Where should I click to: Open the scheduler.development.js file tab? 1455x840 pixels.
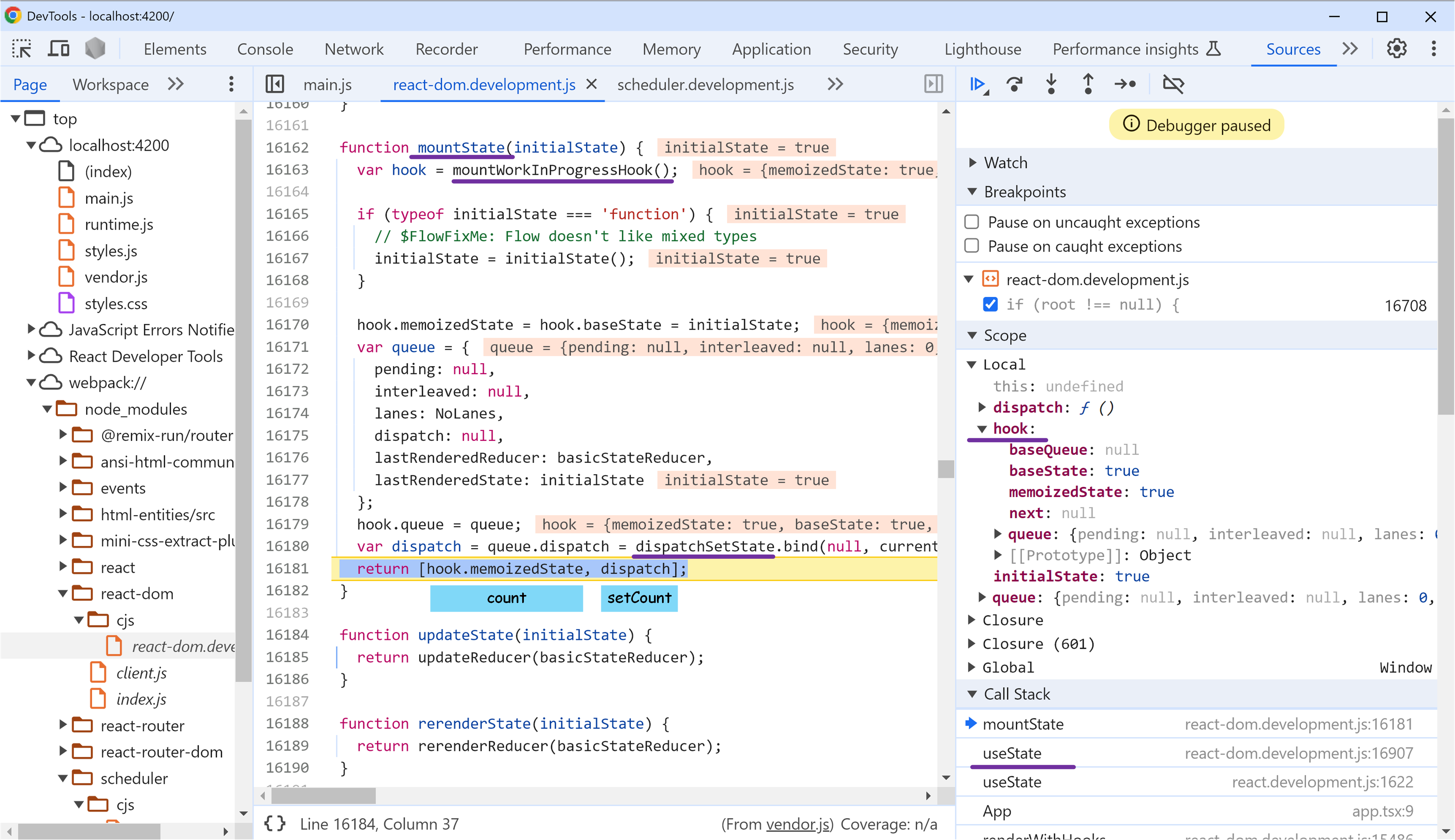point(705,85)
